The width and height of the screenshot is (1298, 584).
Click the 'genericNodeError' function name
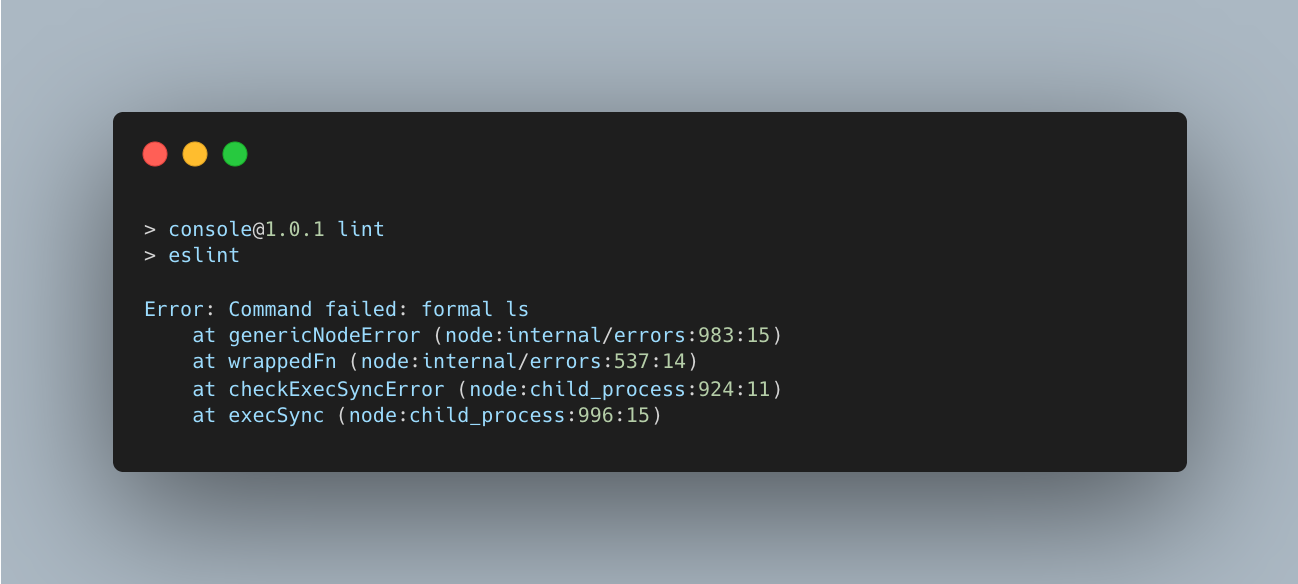(324, 334)
